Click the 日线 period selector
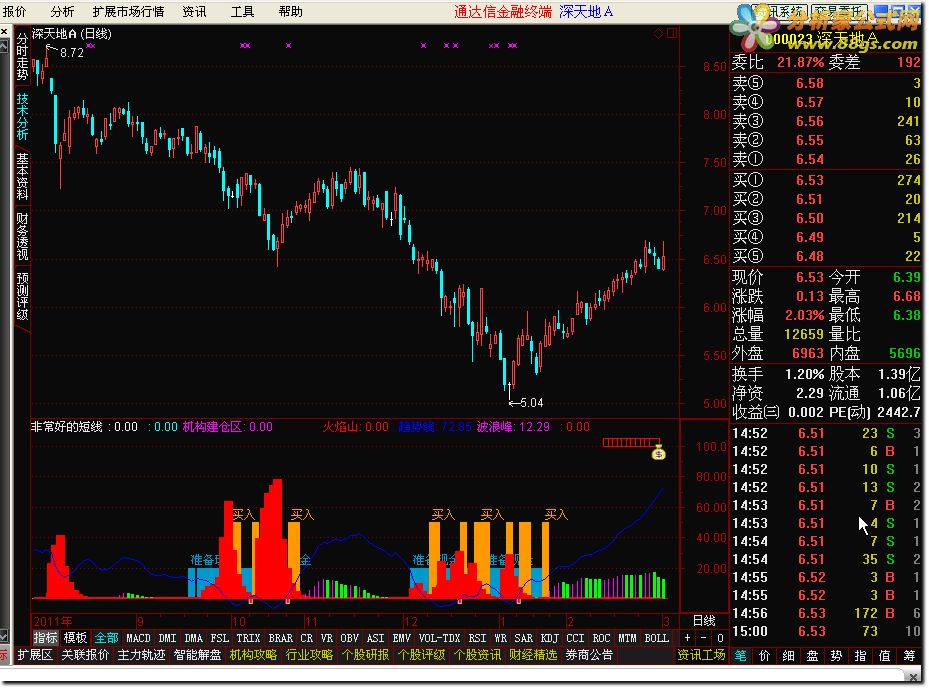Viewport: 929px width, 688px height. click(704, 620)
